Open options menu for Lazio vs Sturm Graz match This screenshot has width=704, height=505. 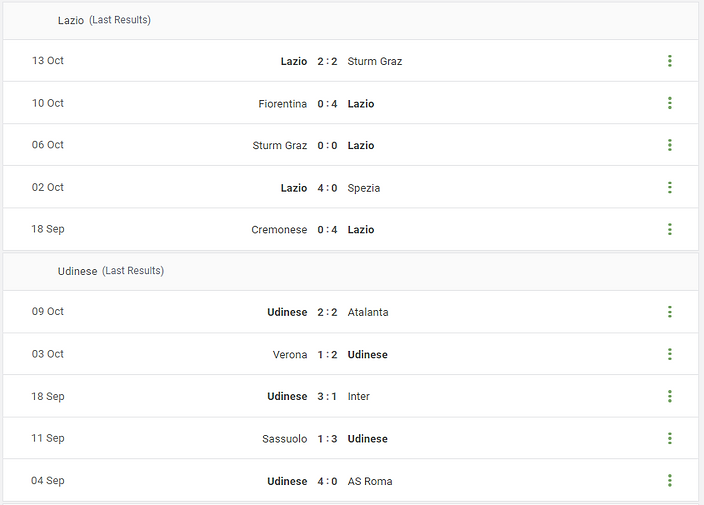tap(669, 61)
